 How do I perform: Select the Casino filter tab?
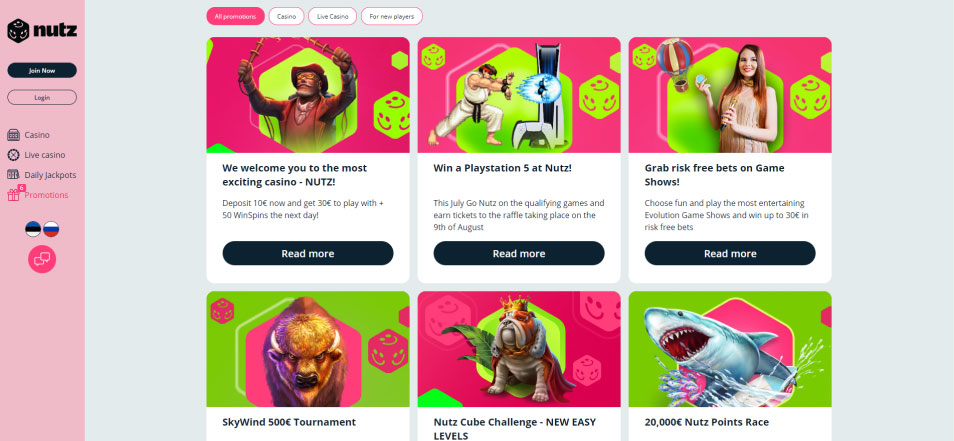[287, 16]
